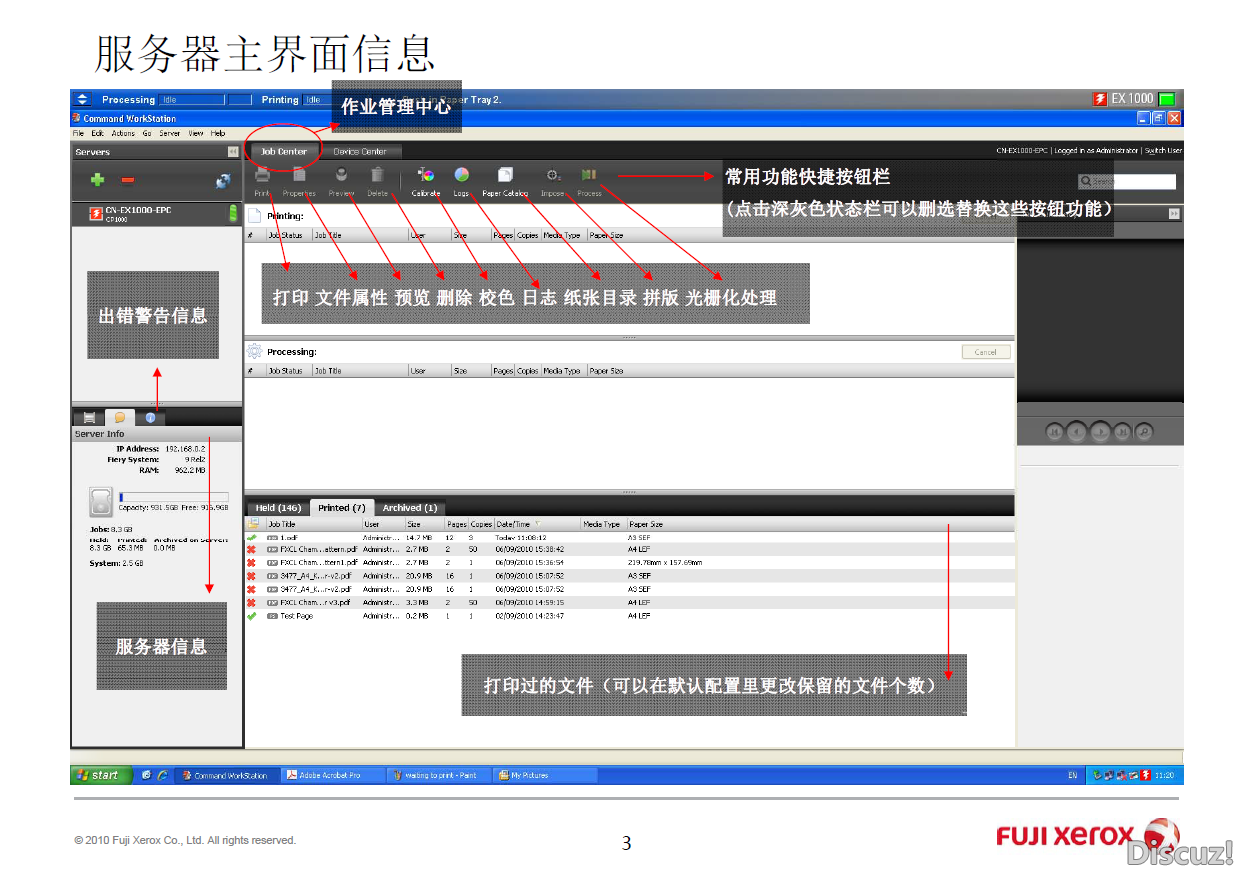The width and height of the screenshot is (1250, 877).
Task: Select the CN-EX1000-EPC server in the list
Action: tap(138, 211)
